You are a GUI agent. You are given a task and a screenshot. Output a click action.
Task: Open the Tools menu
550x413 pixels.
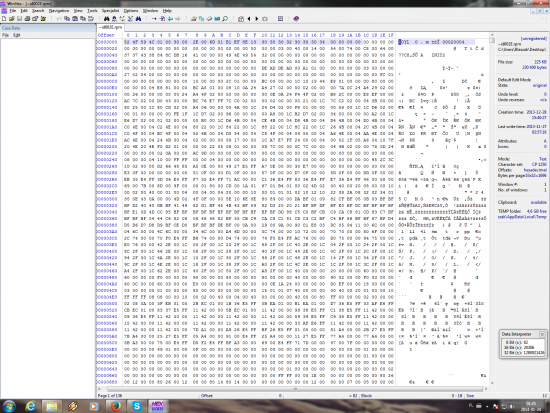[92, 11]
